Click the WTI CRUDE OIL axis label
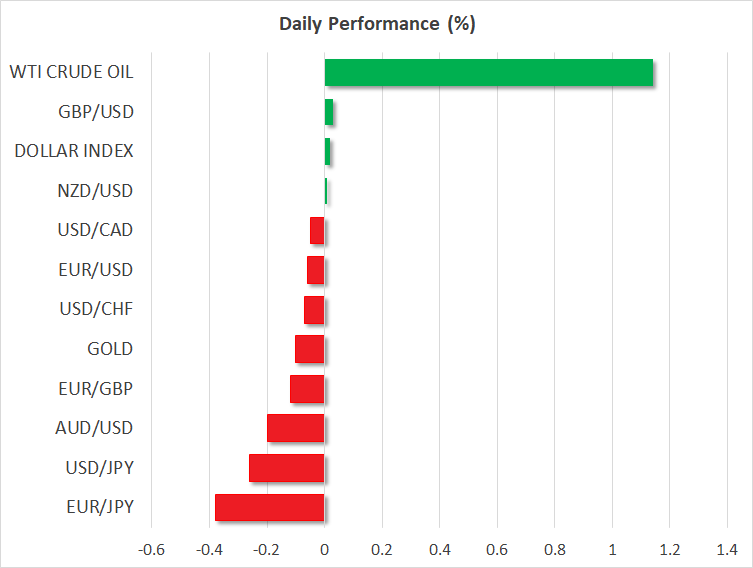This screenshot has width=753, height=568. coord(71,72)
